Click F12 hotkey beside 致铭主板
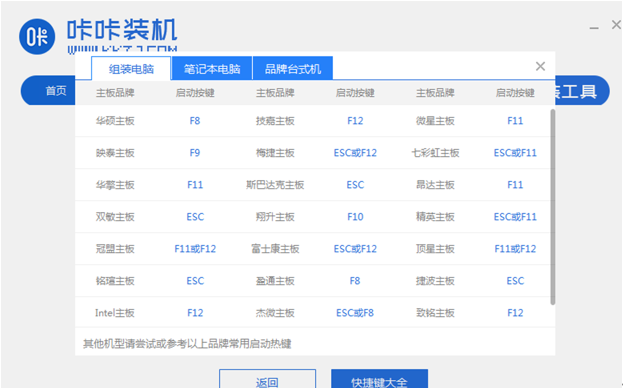 point(515,313)
